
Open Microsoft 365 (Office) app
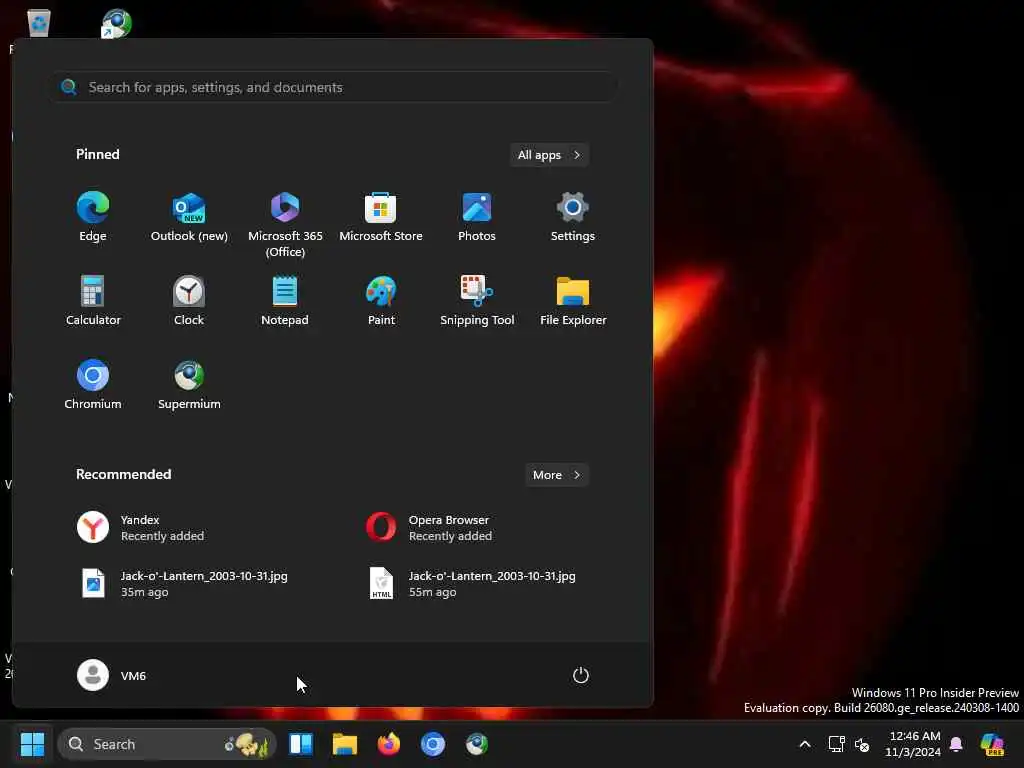pyautogui.click(x=285, y=224)
